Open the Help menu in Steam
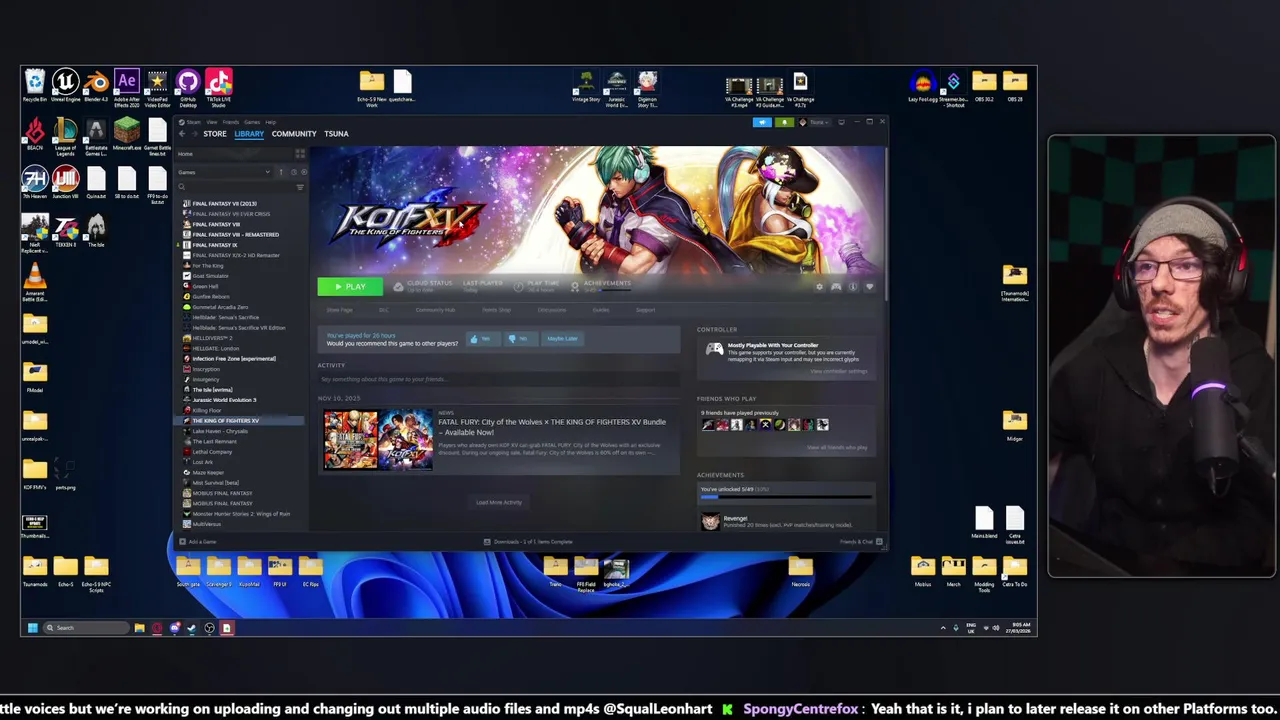The height and width of the screenshot is (720, 1280). tap(270, 122)
